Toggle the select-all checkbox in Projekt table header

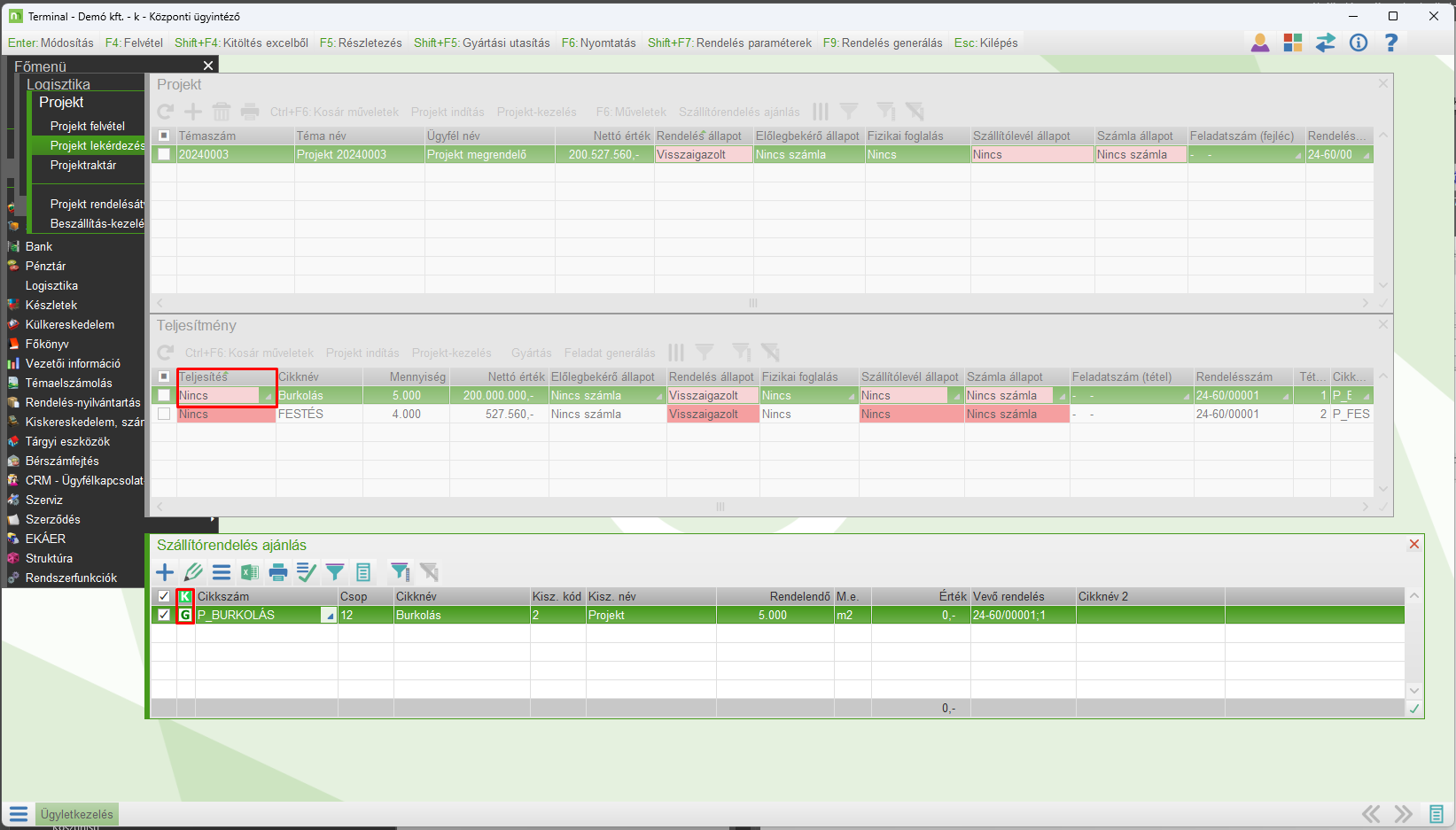164,136
